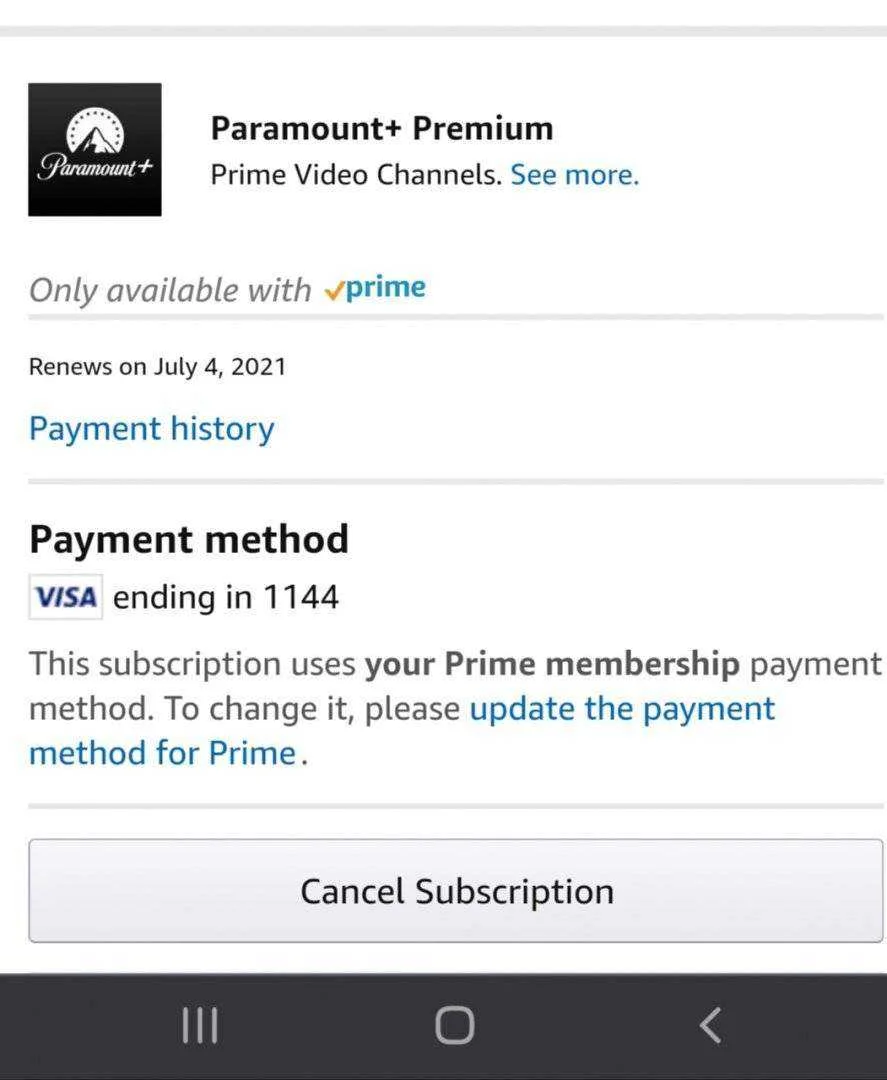Click the Payment method heading
Viewport: 887px width, 1080px height.
[189, 539]
